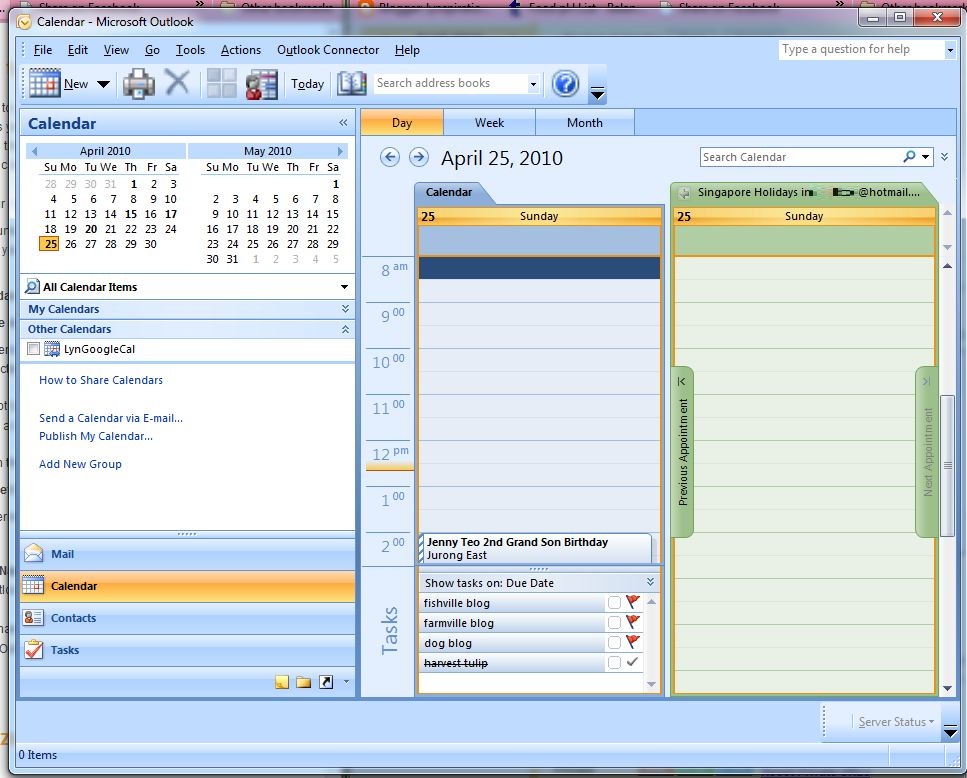Viewport: 967px width, 778px height.
Task: Switch to the Month view tab
Action: [585, 123]
